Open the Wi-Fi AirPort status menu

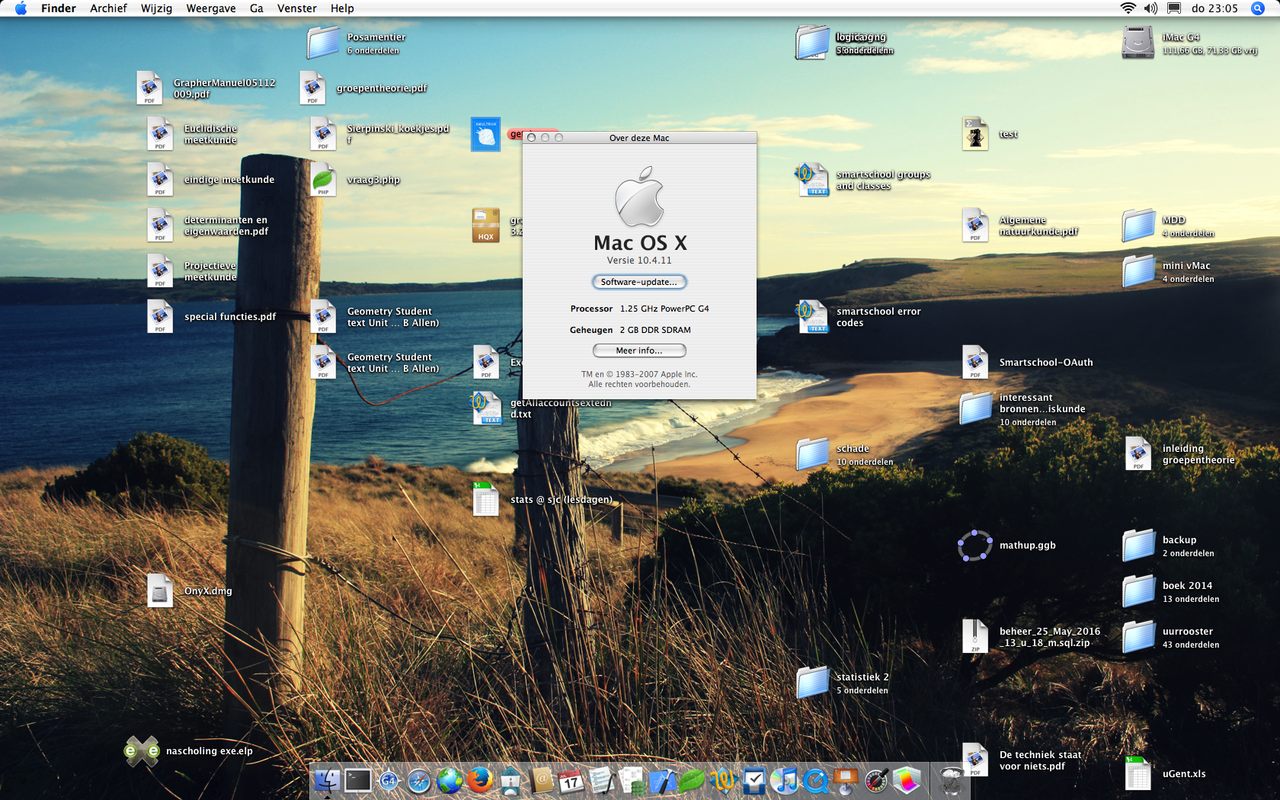pos(1128,8)
